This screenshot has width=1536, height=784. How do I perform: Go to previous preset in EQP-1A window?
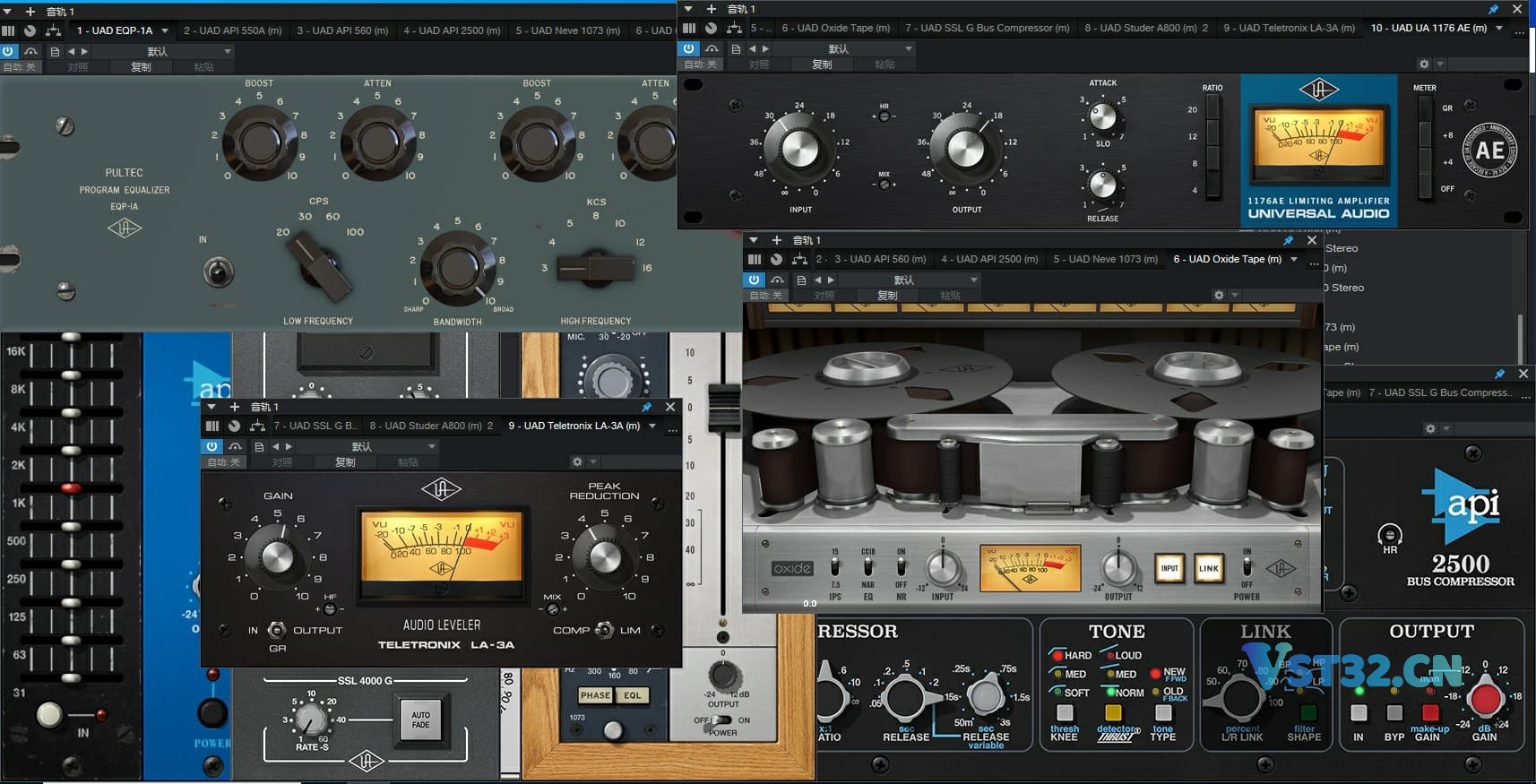(x=72, y=51)
